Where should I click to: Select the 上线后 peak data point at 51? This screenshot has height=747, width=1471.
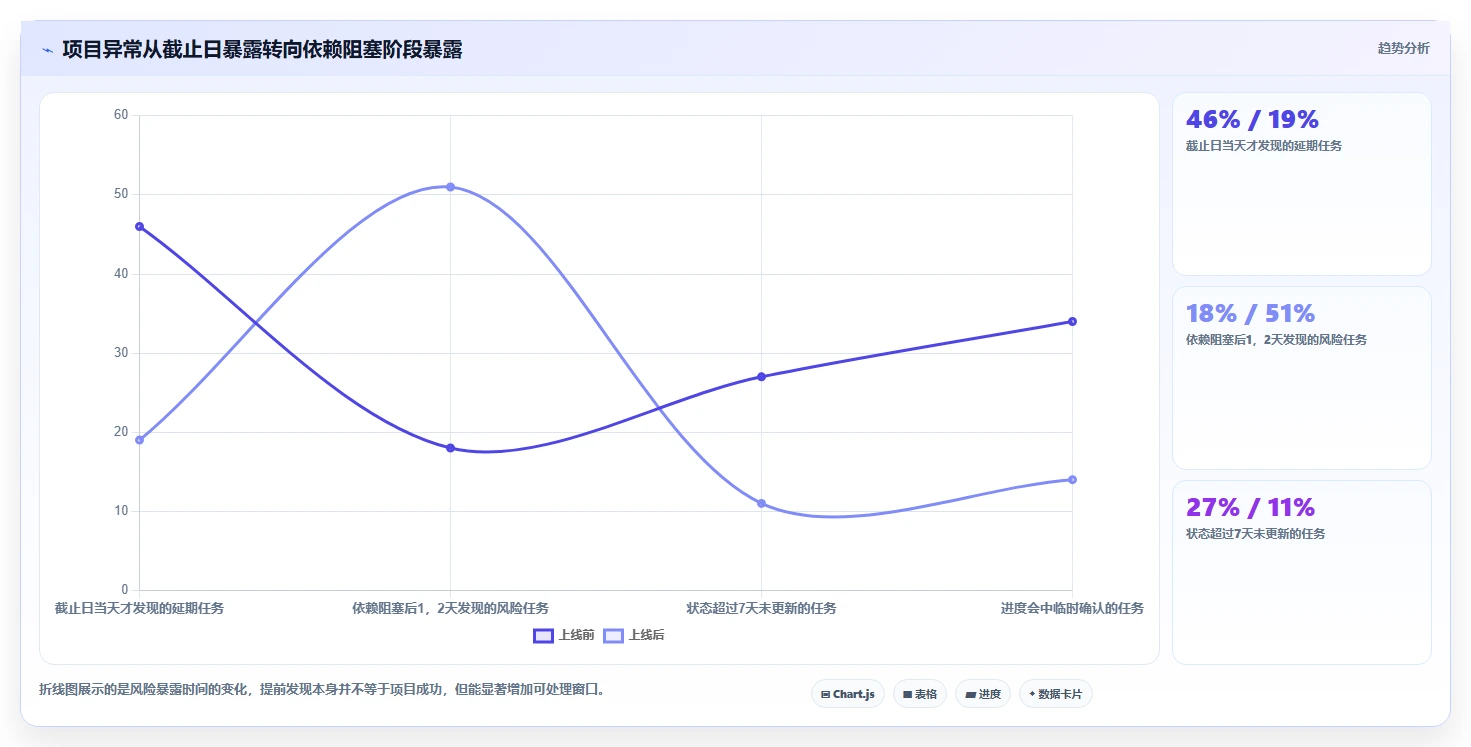pos(450,187)
